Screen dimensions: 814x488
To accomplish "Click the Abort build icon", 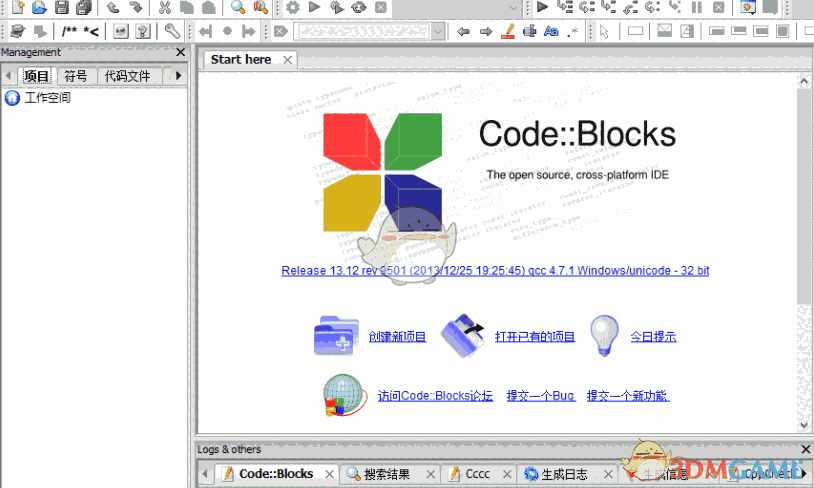I will 381,7.
